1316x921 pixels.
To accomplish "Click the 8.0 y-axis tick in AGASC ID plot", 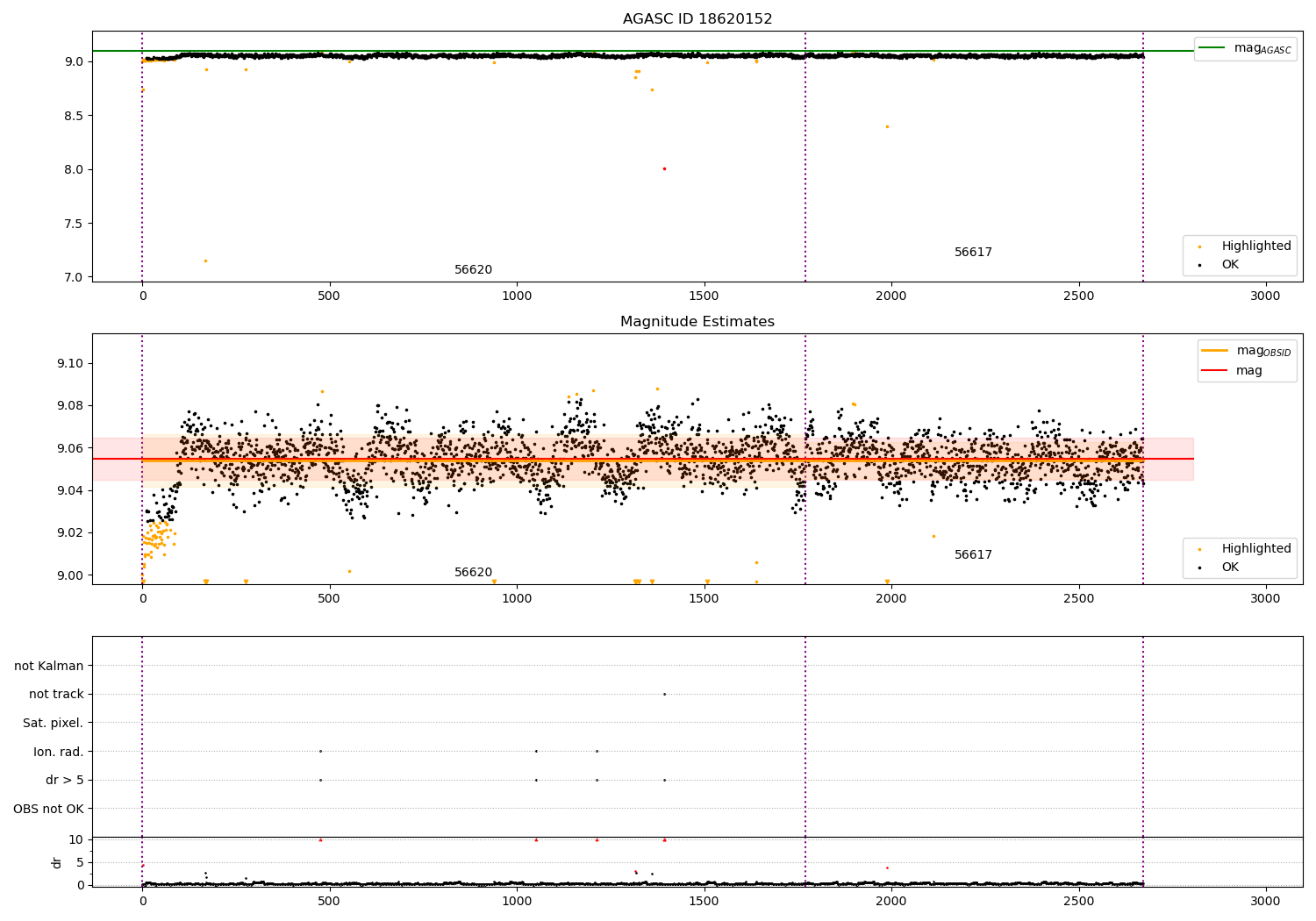I will click(x=74, y=169).
